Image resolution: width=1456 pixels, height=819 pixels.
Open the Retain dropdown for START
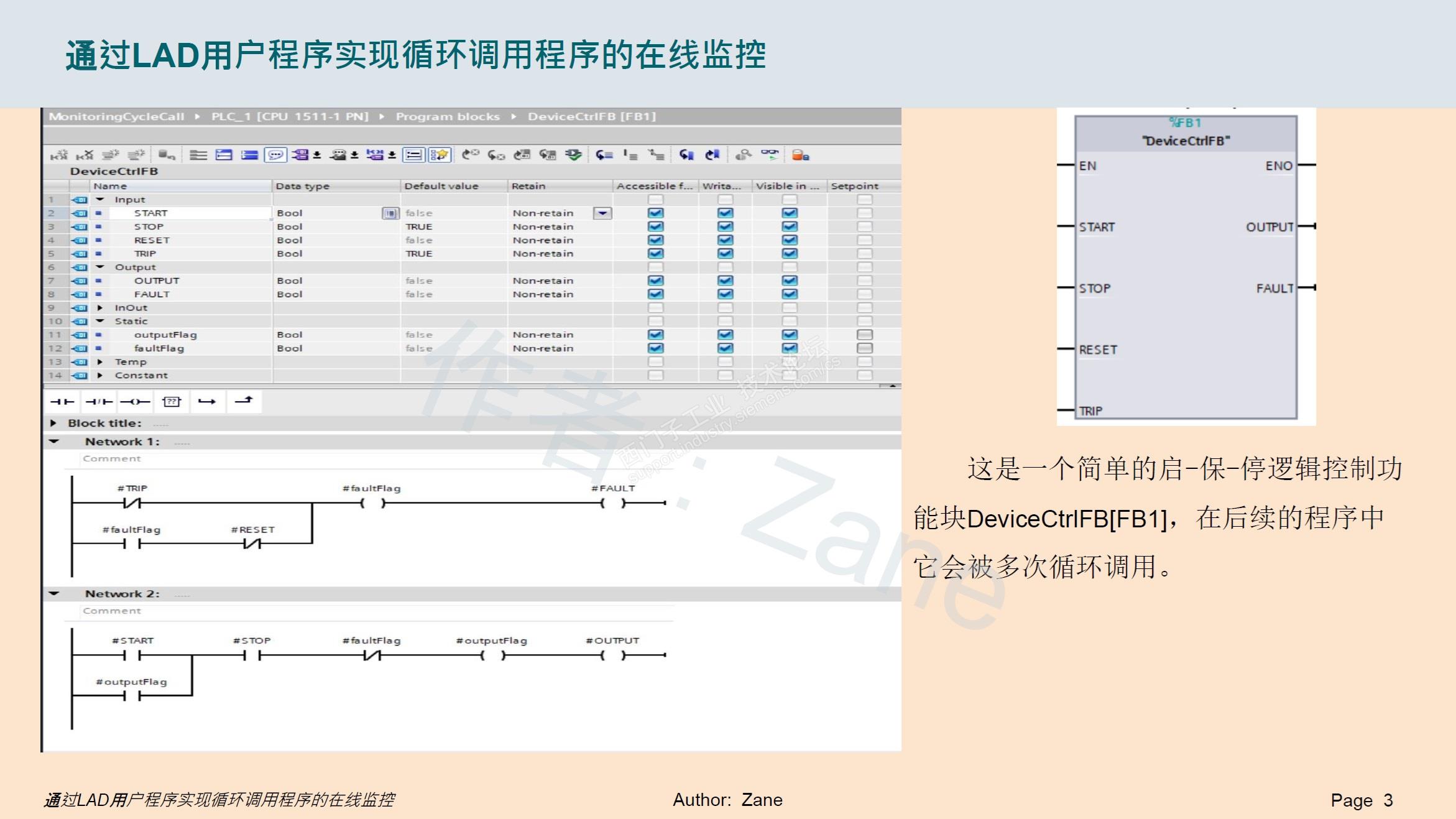tap(602, 213)
